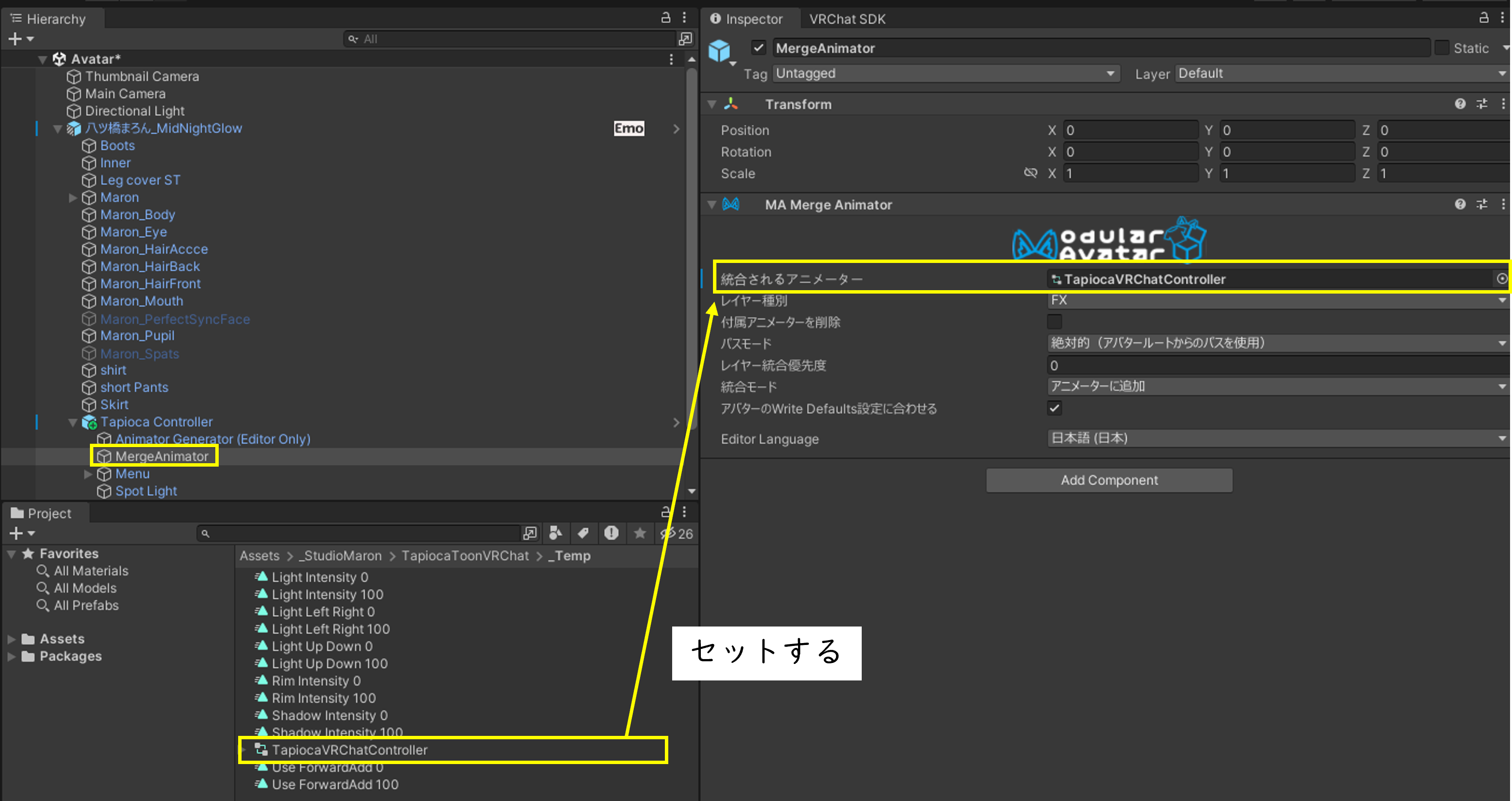
Task: Click Search by Label icon in Project toolbar
Action: [583, 533]
